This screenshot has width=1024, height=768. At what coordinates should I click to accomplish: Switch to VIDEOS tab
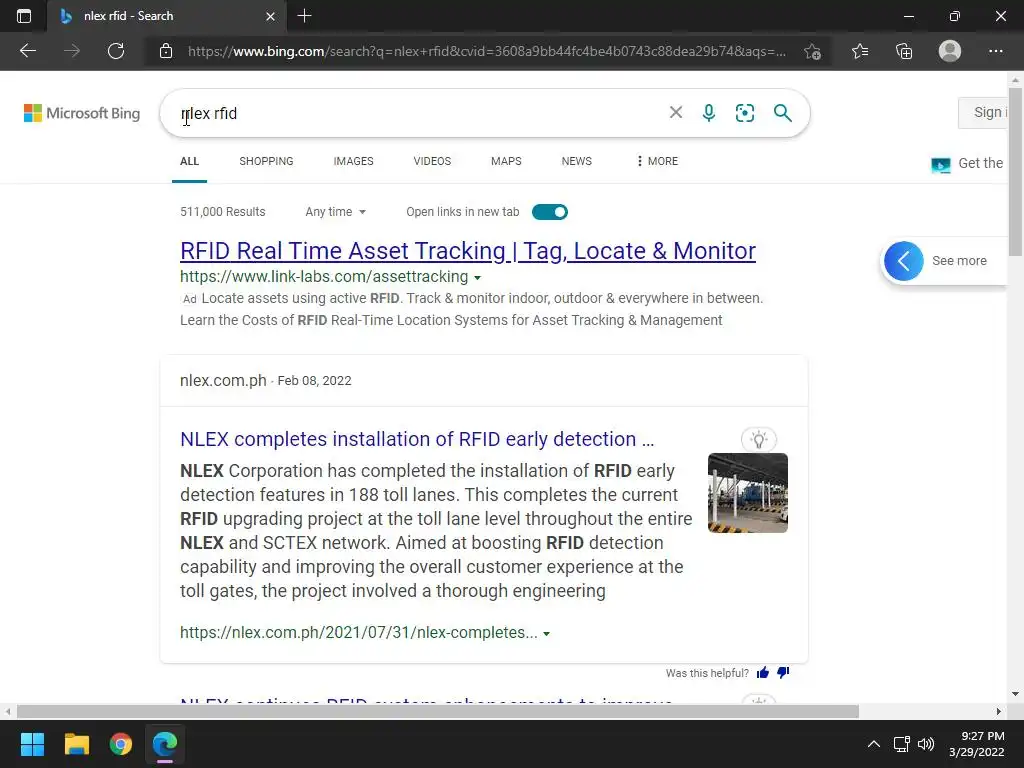(x=432, y=161)
